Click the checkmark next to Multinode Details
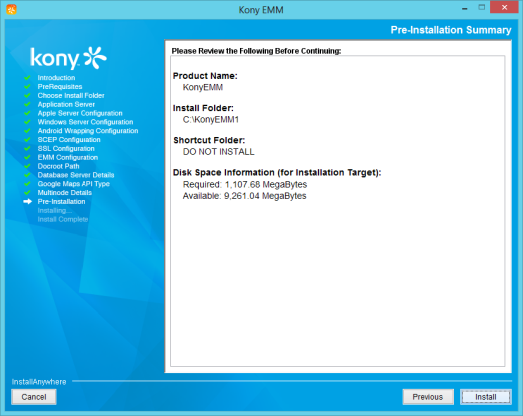523x416 pixels. (27, 192)
